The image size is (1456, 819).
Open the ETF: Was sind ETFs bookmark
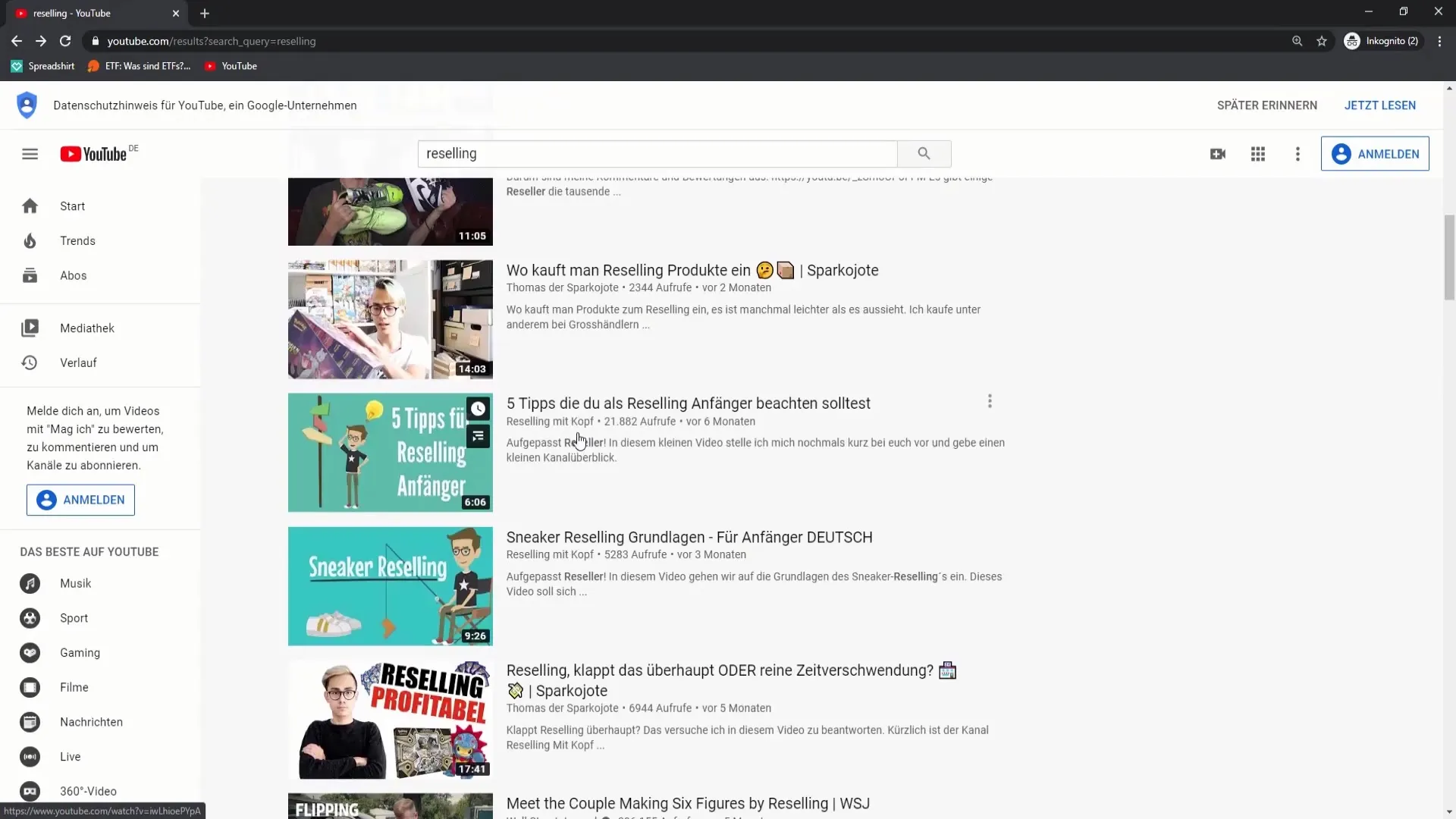(140, 66)
